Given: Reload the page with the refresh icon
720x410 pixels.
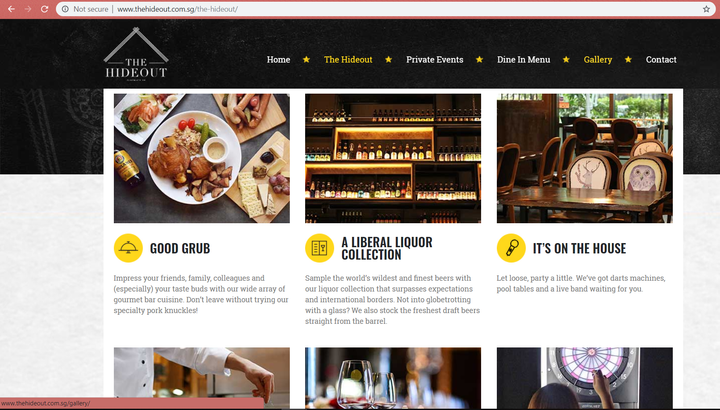Looking at the screenshot, I should 45,9.
